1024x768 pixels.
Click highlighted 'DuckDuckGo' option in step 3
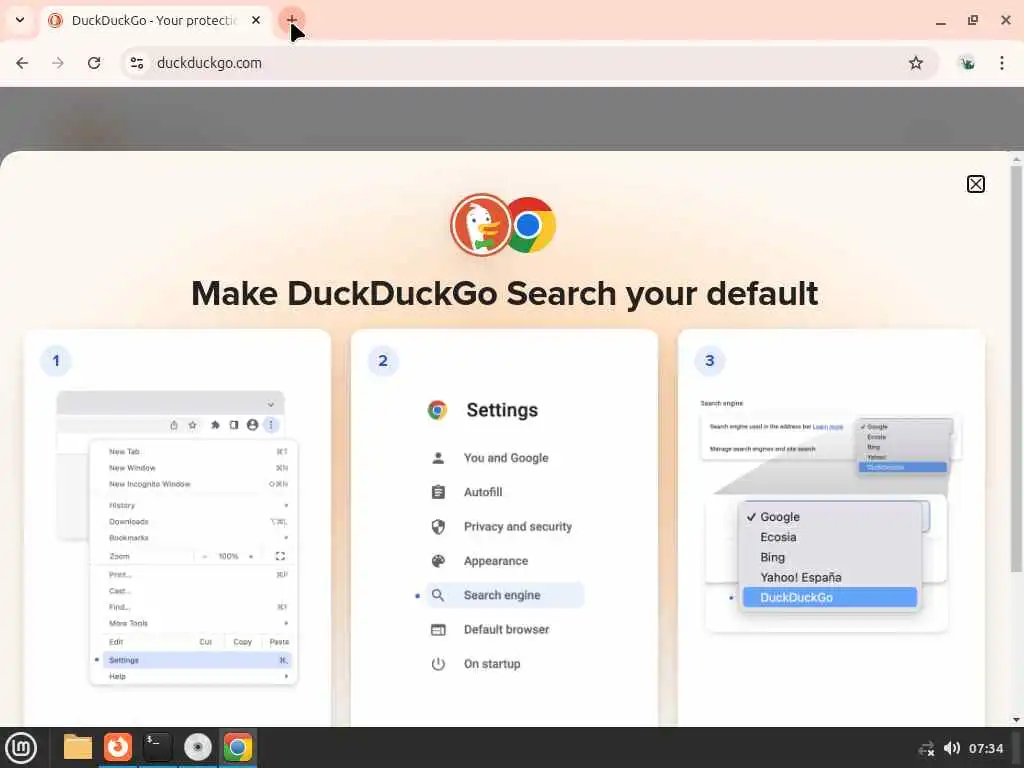[x=829, y=597]
